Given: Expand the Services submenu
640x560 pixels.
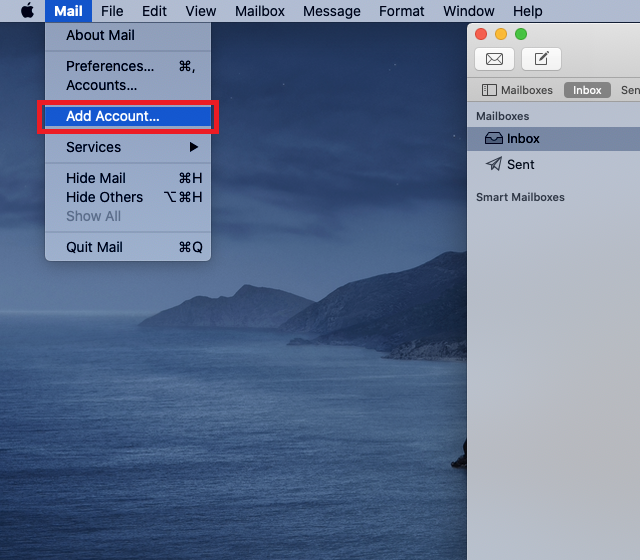Looking at the screenshot, I should click(128, 147).
